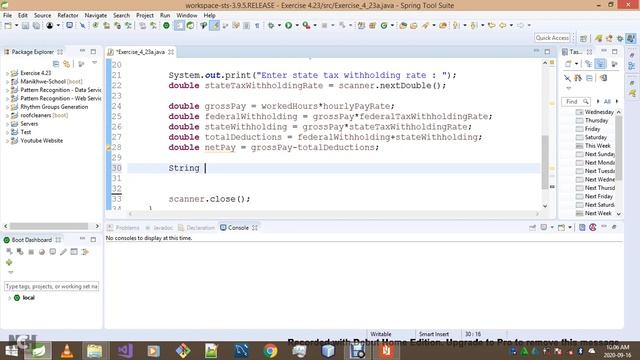Viewport: 640px width, 360px height.
Task: Click the Open Perspective icon
Action: (x=583, y=38)
